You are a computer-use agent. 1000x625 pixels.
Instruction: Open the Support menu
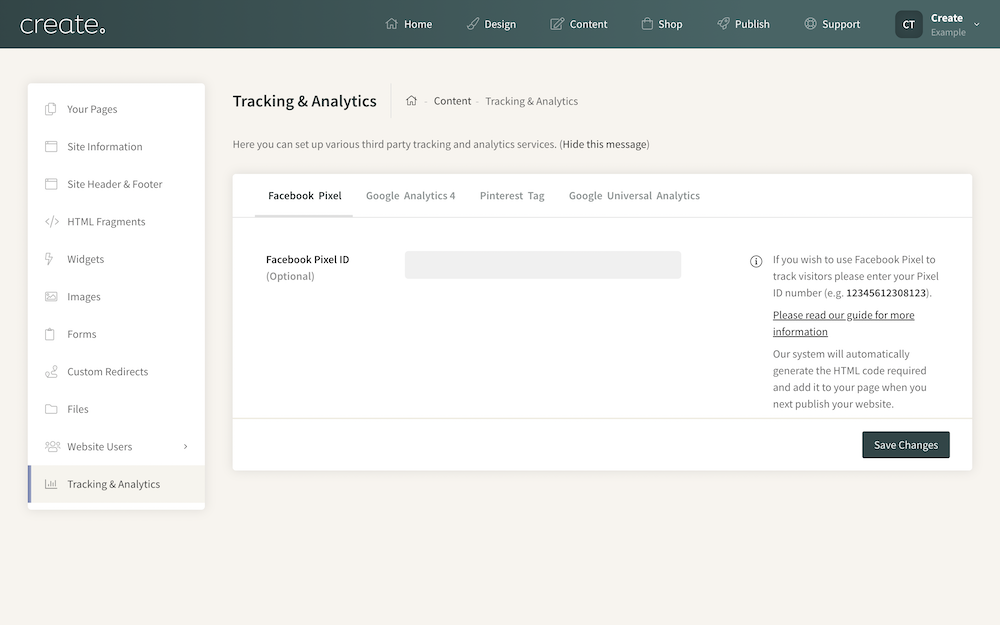[x=841, y=24]
